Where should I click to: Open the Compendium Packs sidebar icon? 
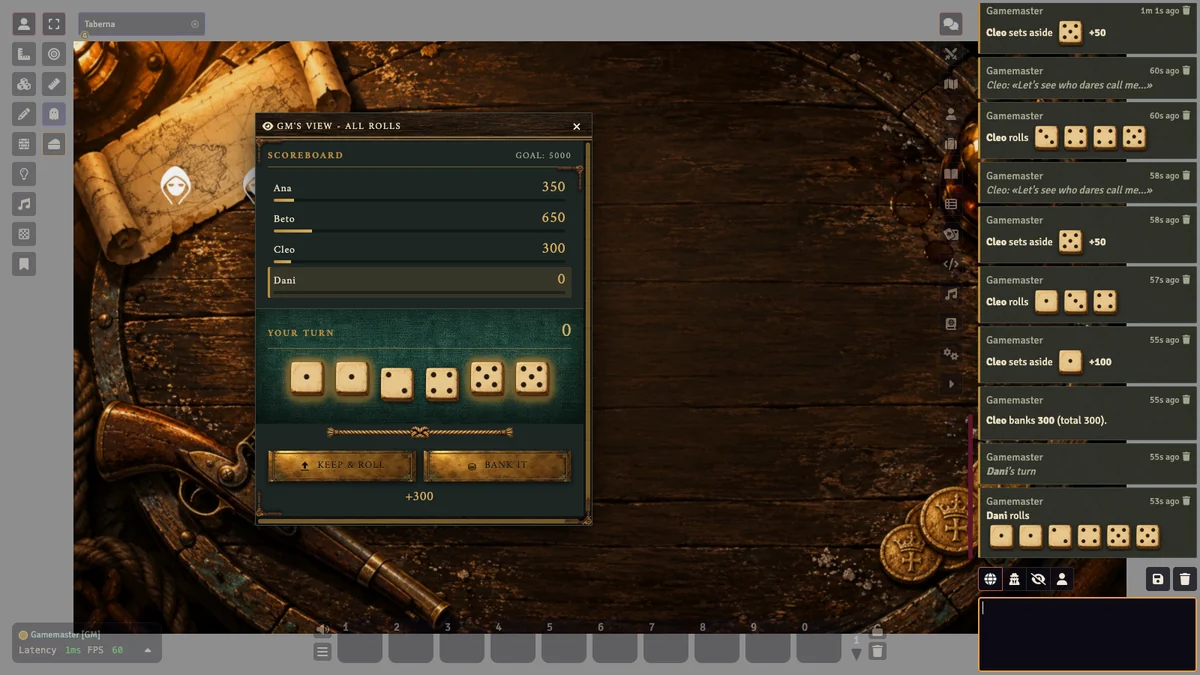(x=951, y=324)
